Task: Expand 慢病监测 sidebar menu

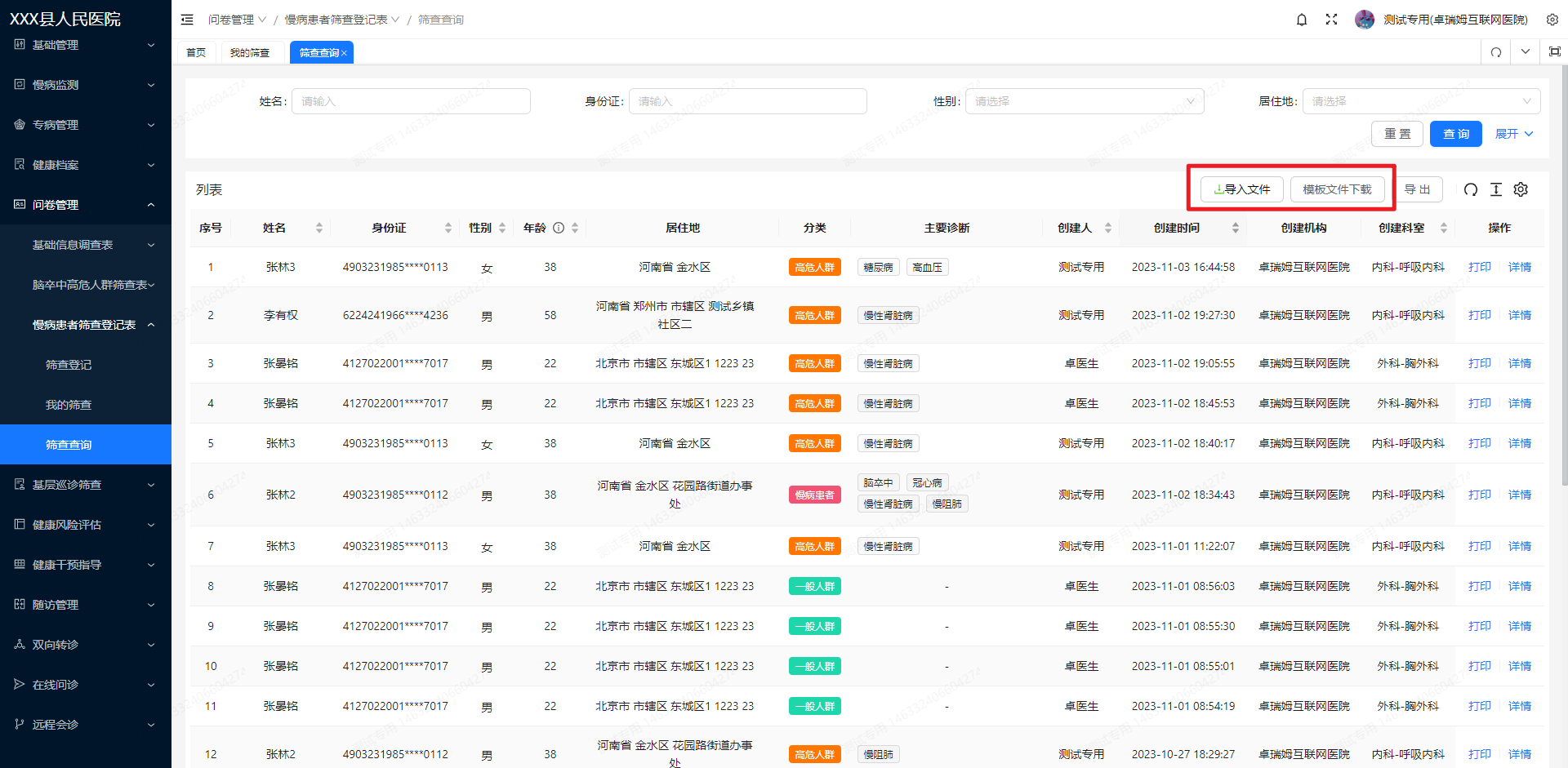Action: [x=86, y=85]
